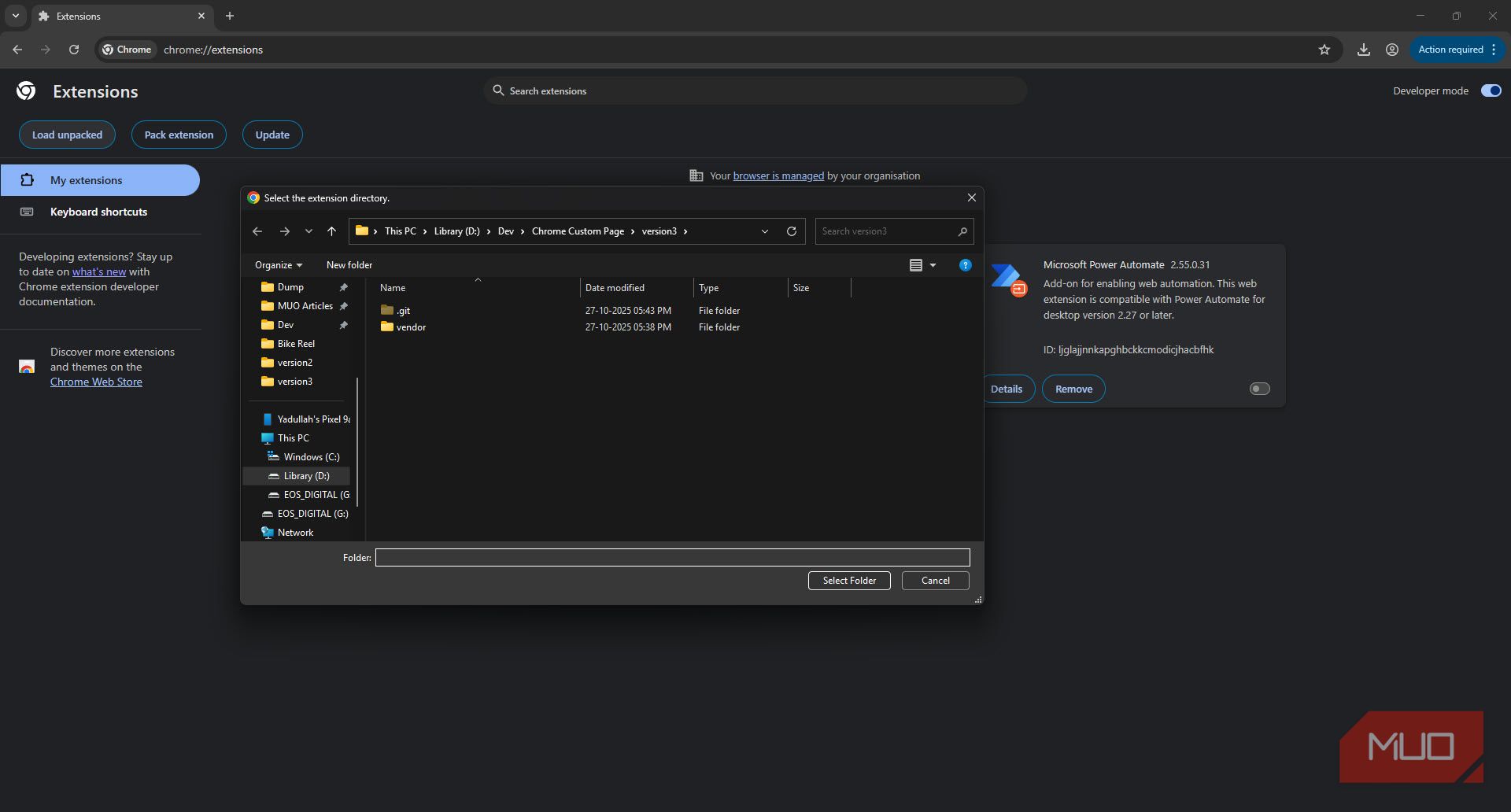
Task: Select the vendor folder
Action: [x=403, y=327]
